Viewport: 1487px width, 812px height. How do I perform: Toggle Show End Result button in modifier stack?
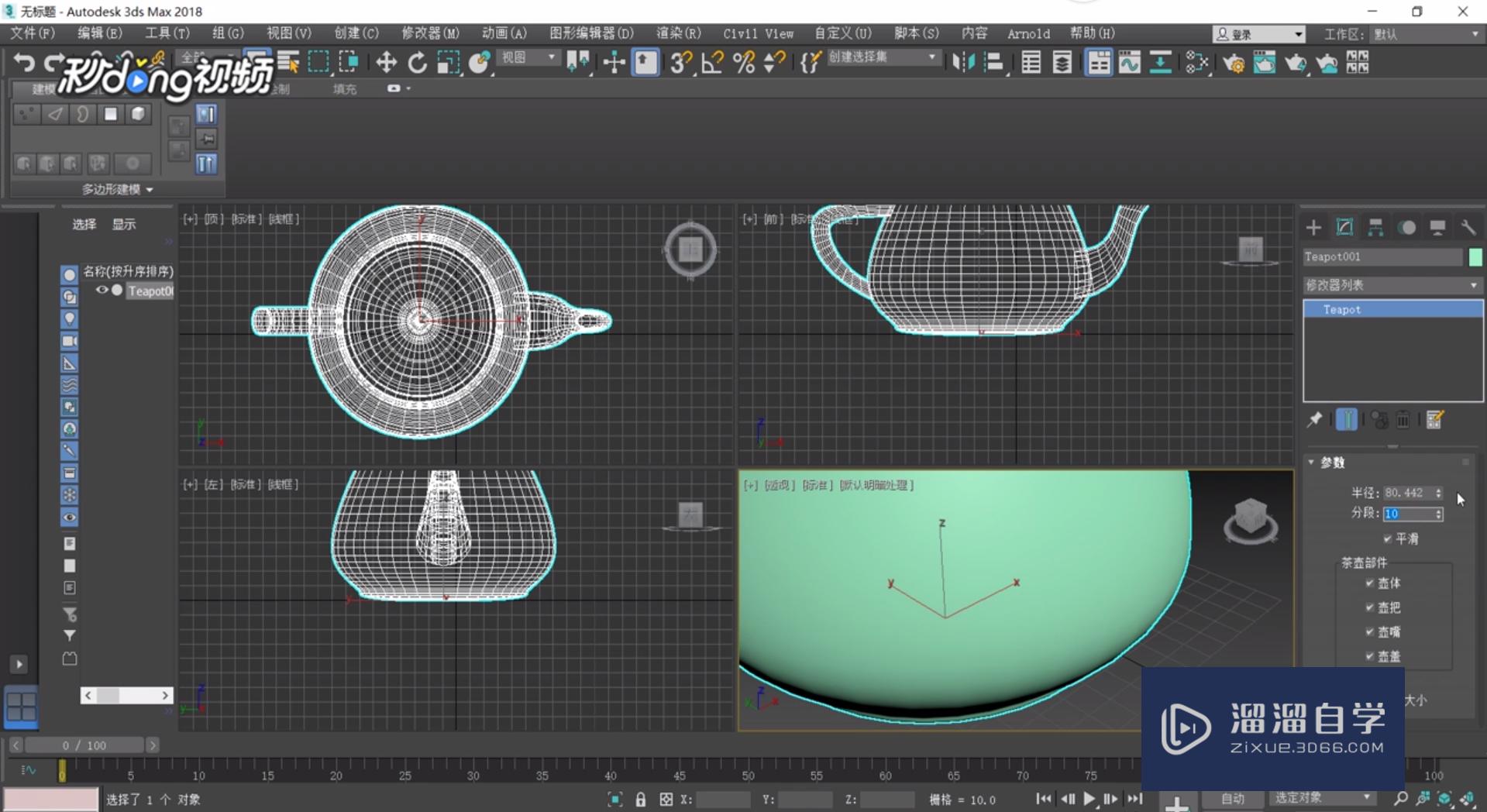pyautogui.click(x=1347, y=420)
